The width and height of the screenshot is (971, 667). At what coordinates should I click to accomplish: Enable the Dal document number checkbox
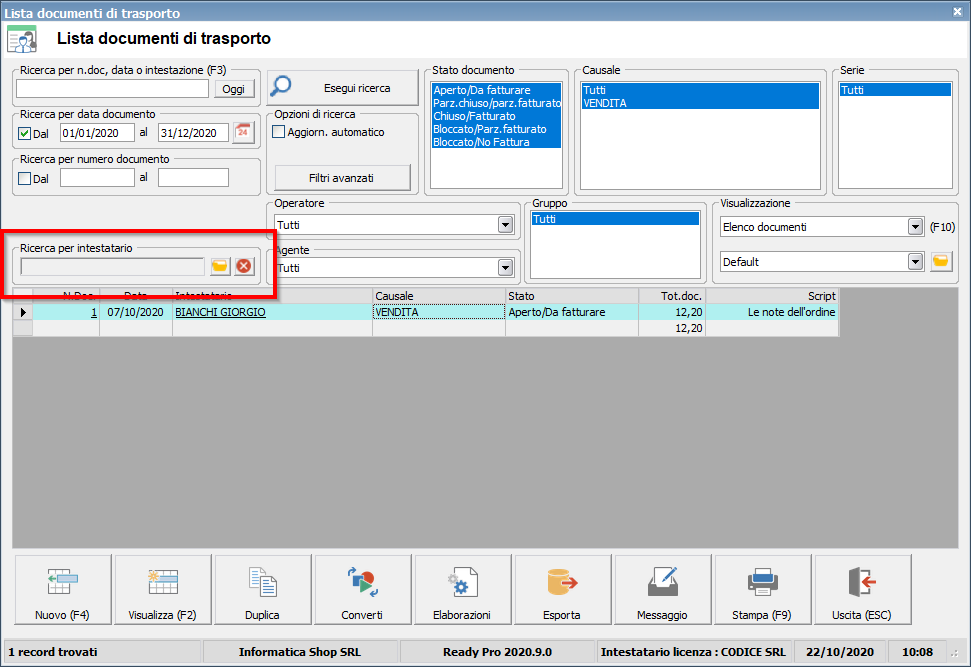pyautogui.click(x=25, y=178)
